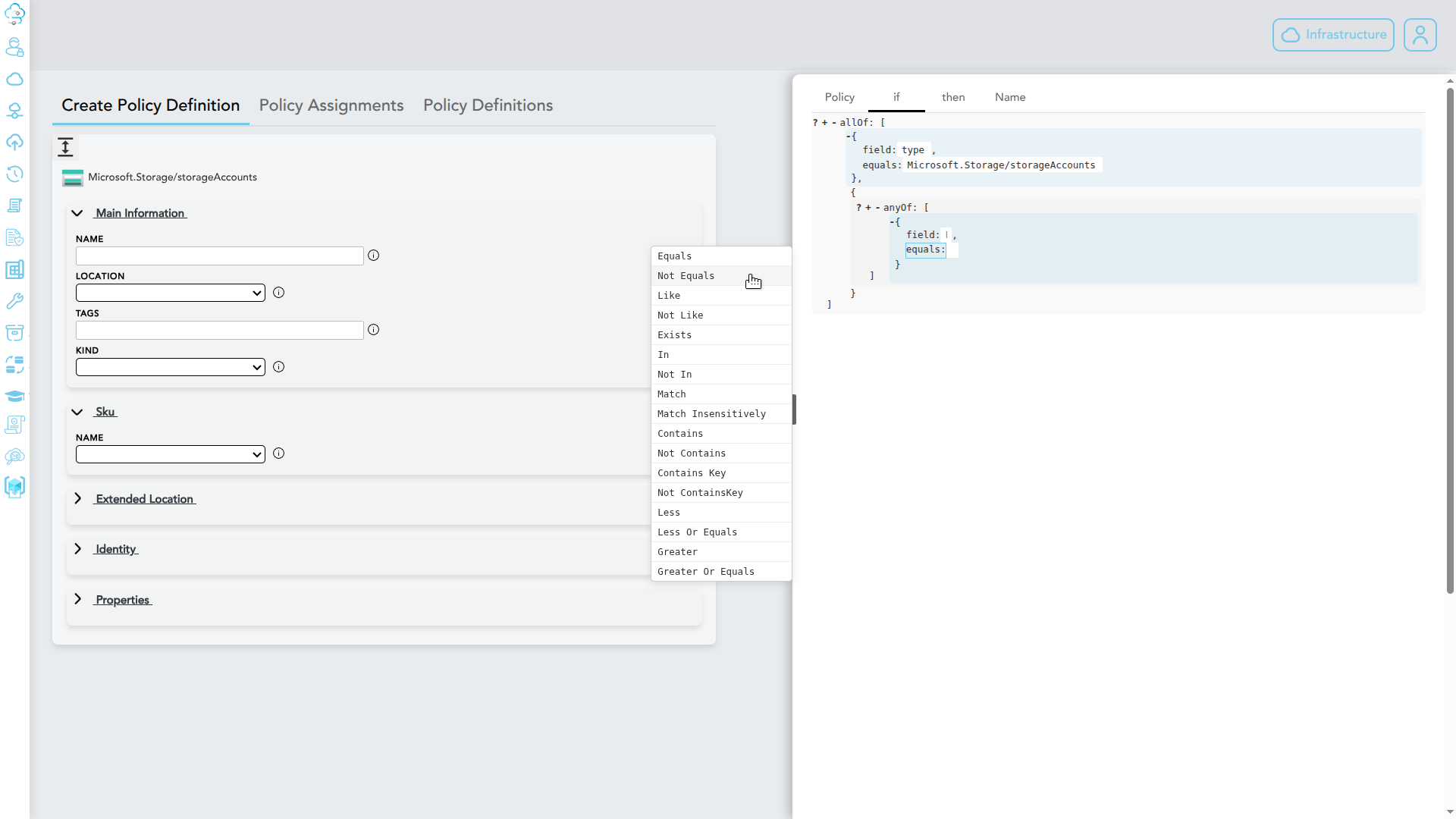Choose Match Insensitively from operator menu
The width and height of the screenshot is (1456, 819).
721,414
